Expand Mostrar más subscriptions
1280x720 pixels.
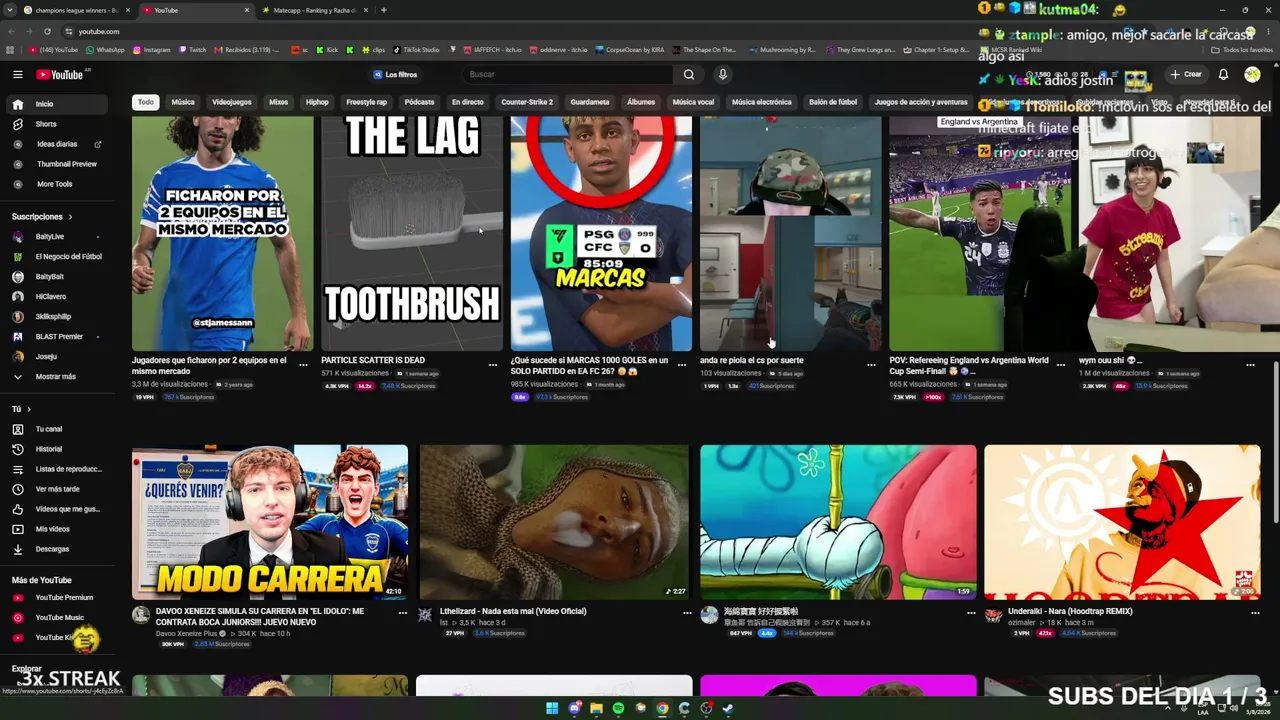57,377
